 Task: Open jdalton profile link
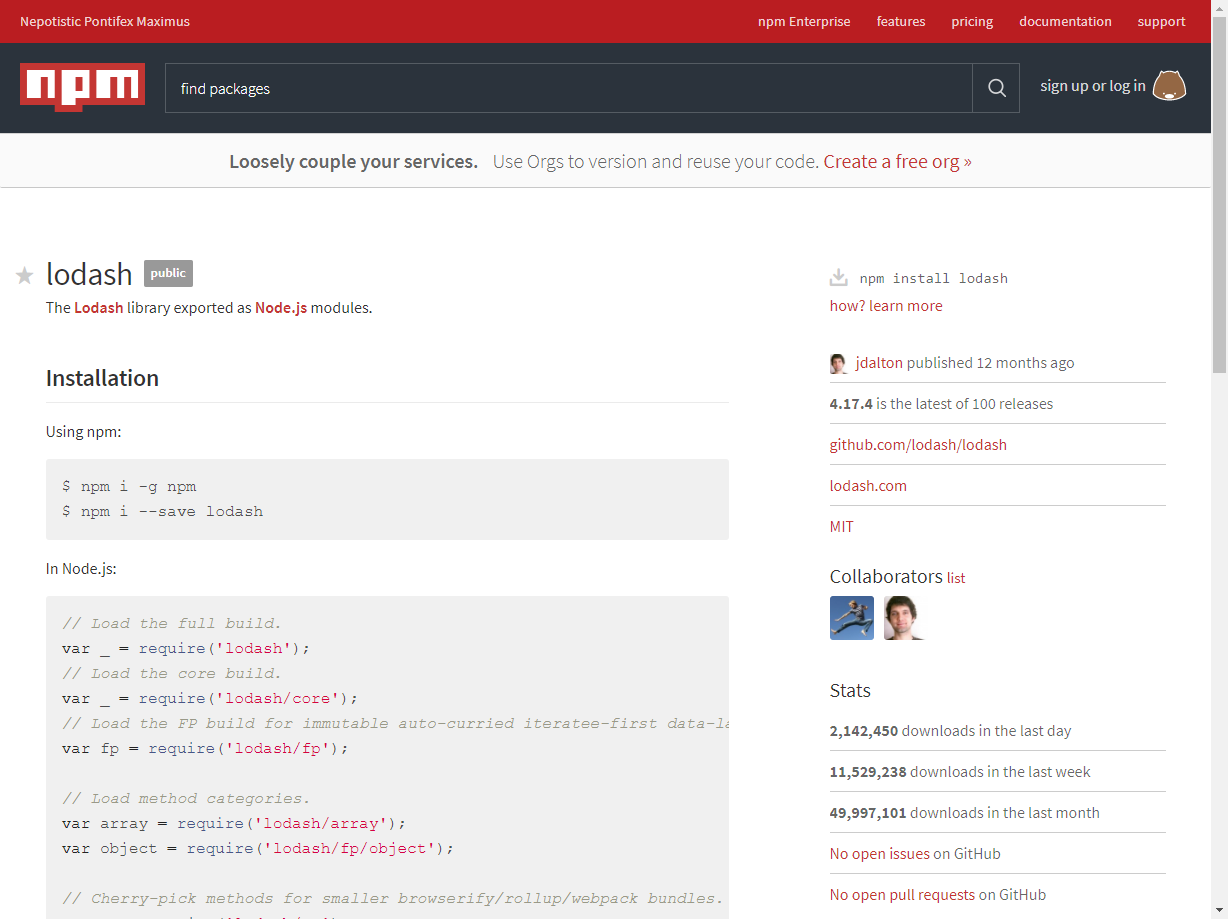[879, 363]
